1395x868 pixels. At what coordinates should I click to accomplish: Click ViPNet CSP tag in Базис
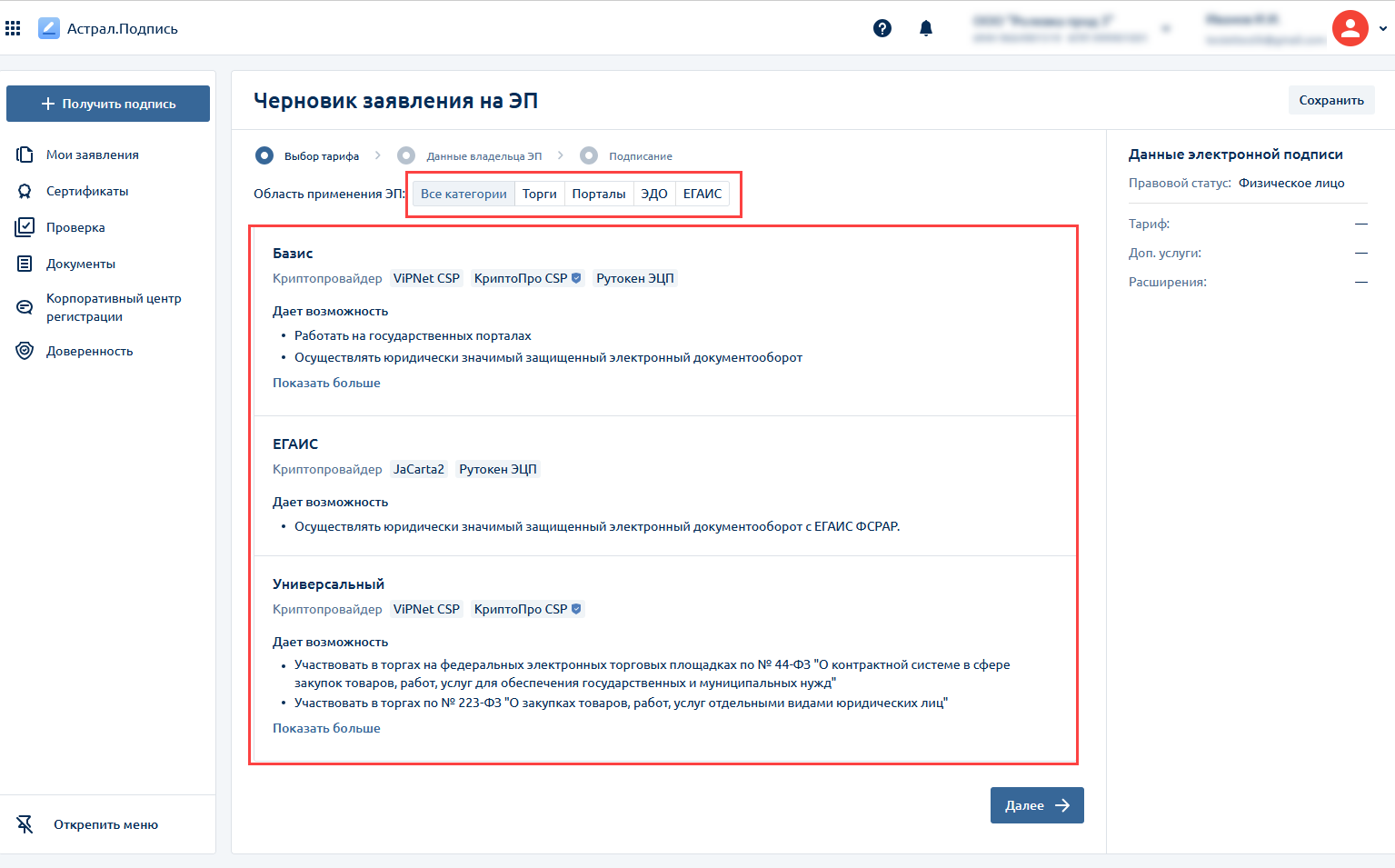(x=426, y=278)
